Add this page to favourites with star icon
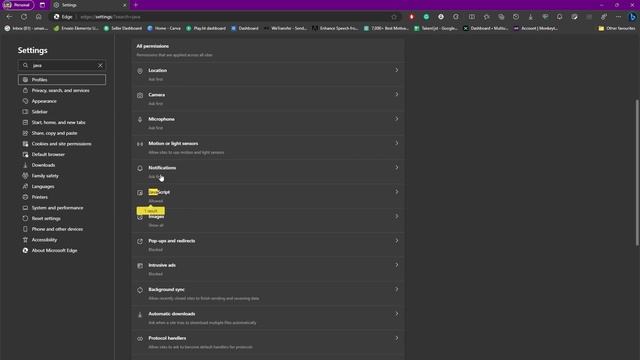 click(x=394, y=17)
